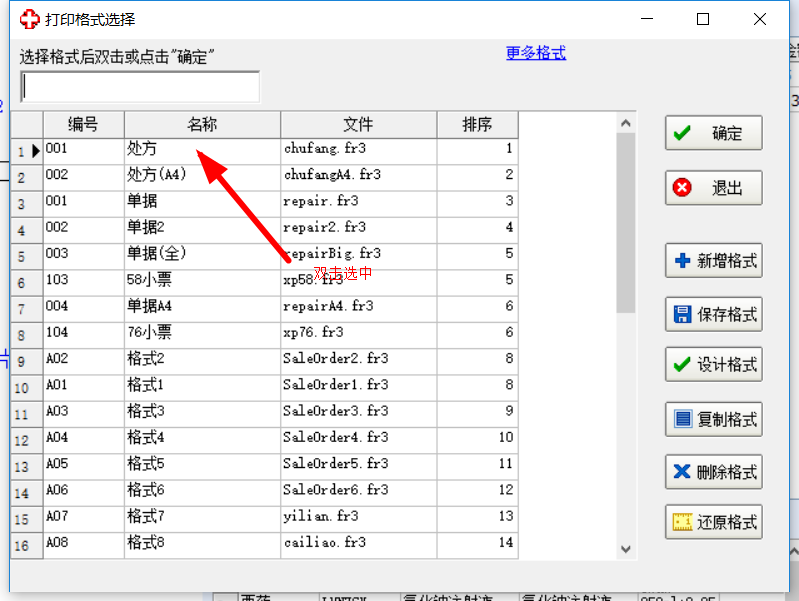Select the 格式3 name cell

[x=202, y=413]
